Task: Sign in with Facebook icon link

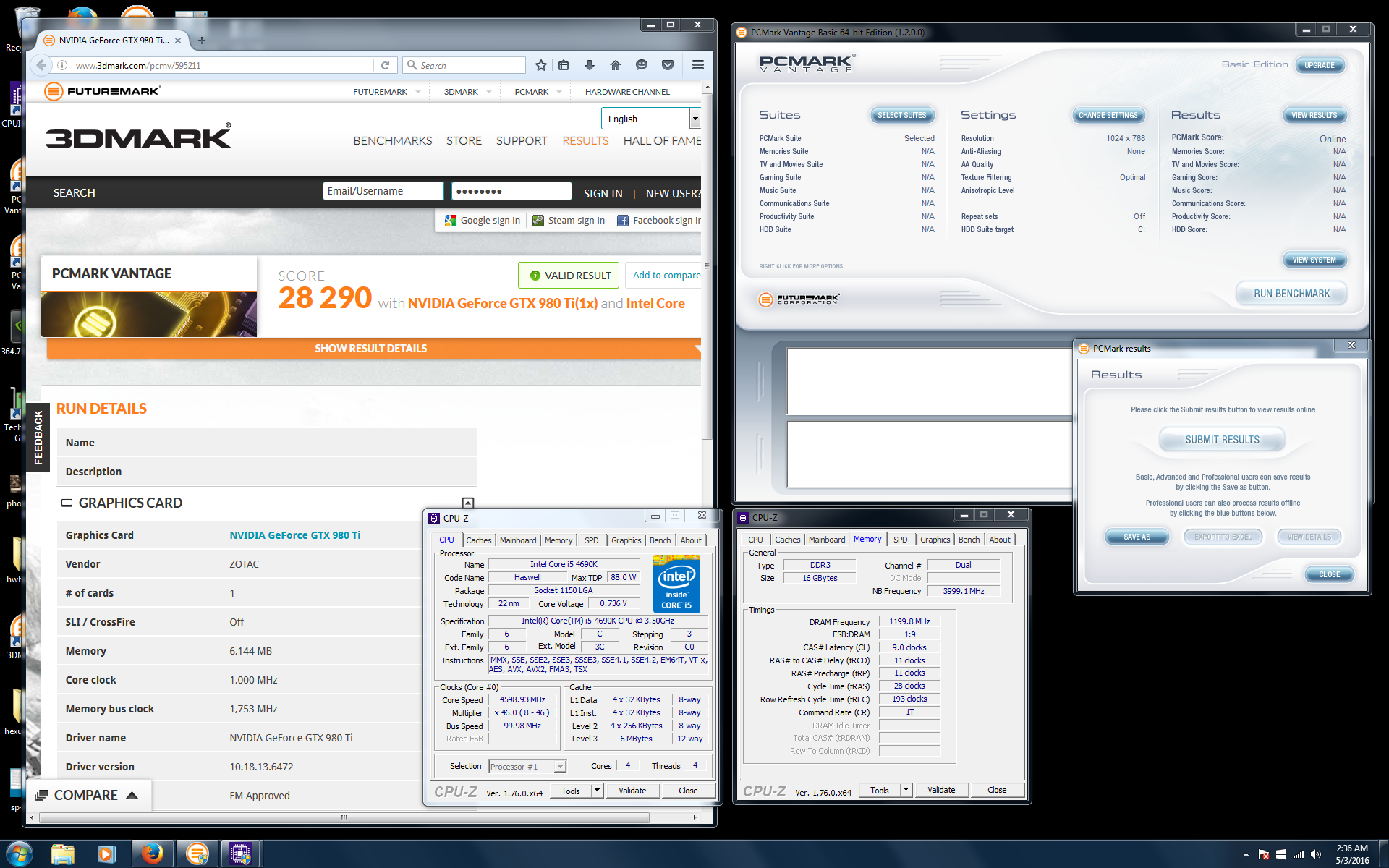Action: 659,221
